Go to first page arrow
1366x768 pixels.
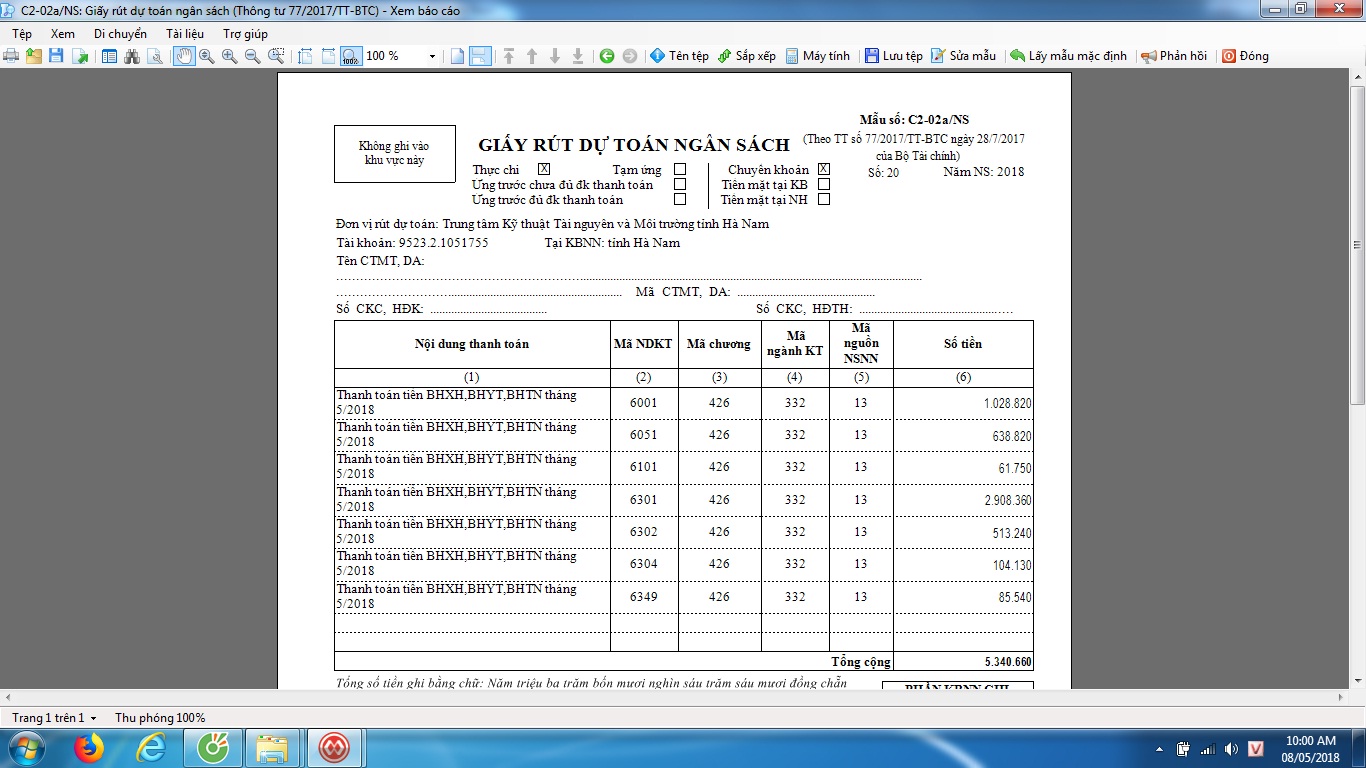click(509, 56)
